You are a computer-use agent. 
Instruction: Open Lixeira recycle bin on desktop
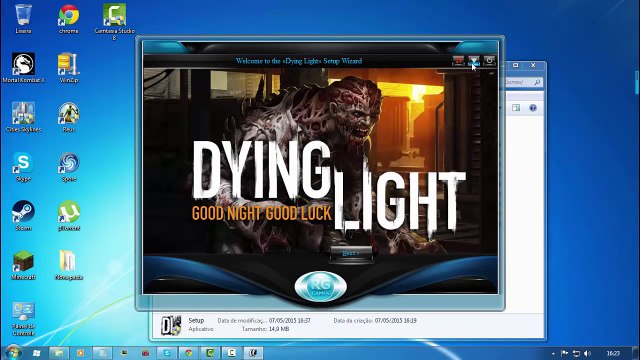pyautogui.click(x=23, y=18)
